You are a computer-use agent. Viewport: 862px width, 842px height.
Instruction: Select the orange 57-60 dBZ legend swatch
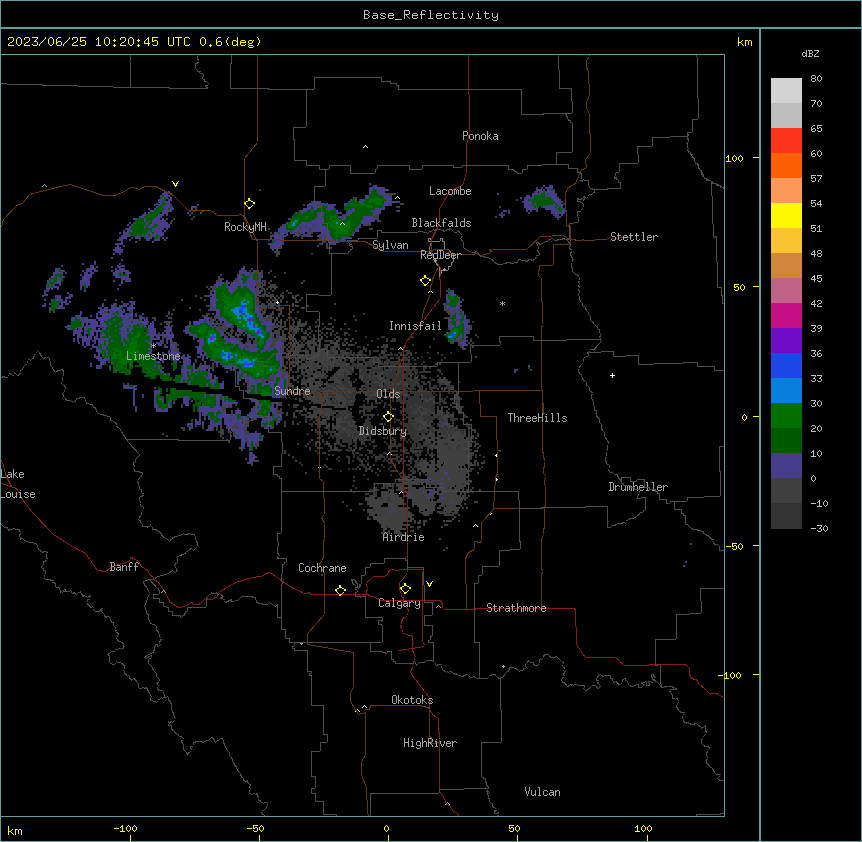[x=786, y=165]
